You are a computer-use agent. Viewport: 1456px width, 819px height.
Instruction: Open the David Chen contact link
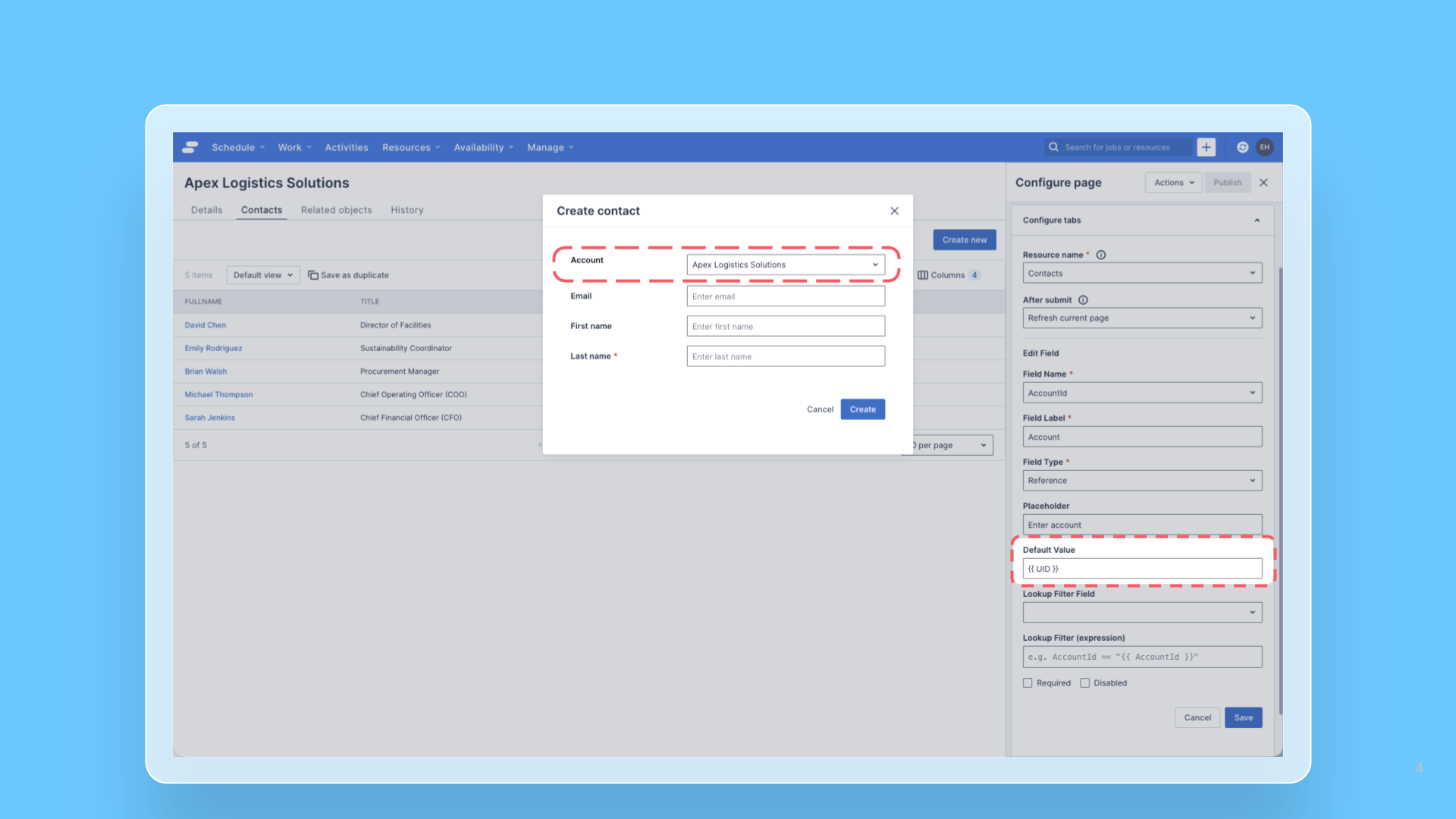[x=205, y=325]
